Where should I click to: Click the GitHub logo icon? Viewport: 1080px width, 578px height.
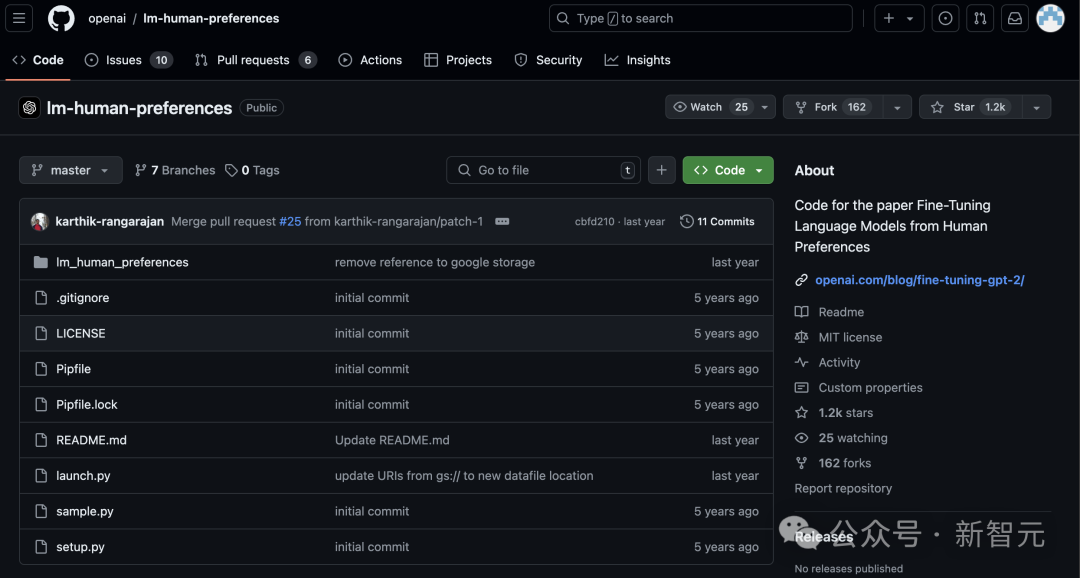point(62,18)
